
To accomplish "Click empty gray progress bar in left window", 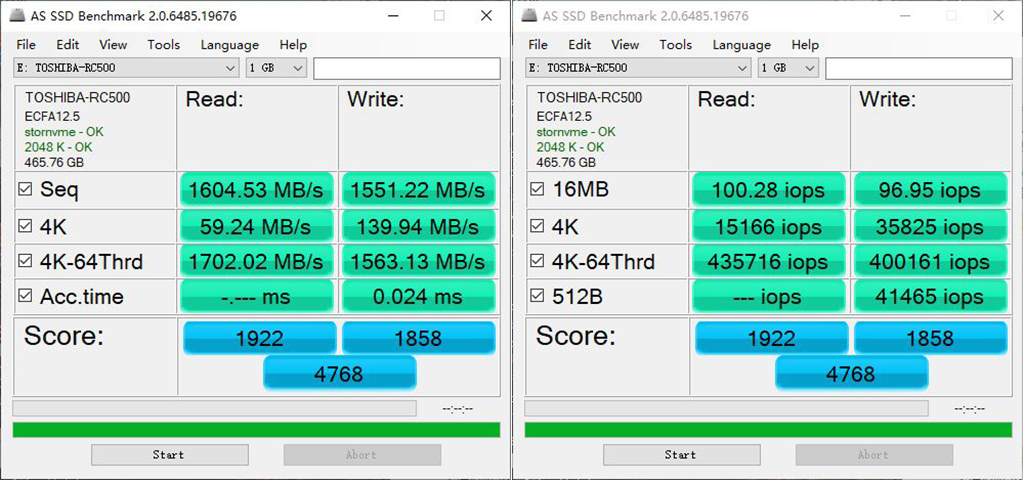I will pos(214,408).
